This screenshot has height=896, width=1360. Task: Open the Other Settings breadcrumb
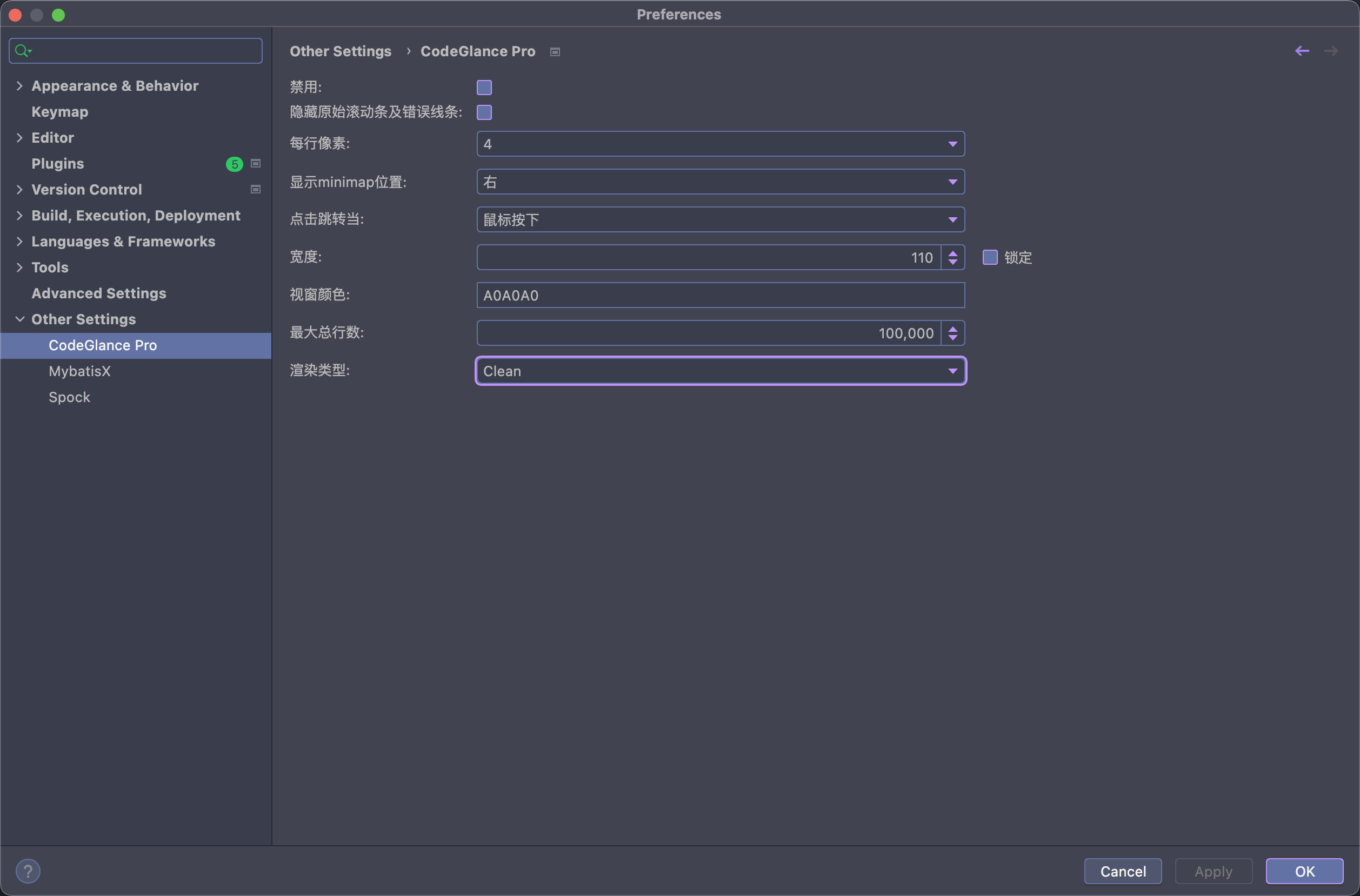point(341,51)
